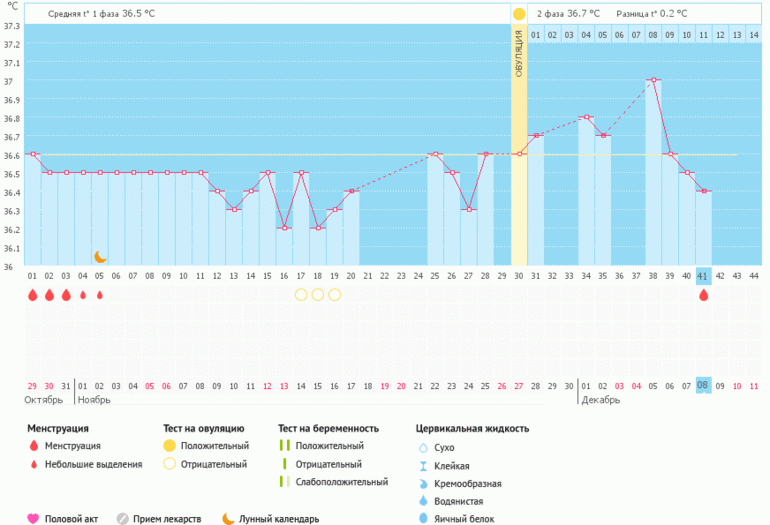Select highlighted cycle day 41 on axis
This screenshot has width=770, height=525.
pyautogui.click(x=703, y=276)
